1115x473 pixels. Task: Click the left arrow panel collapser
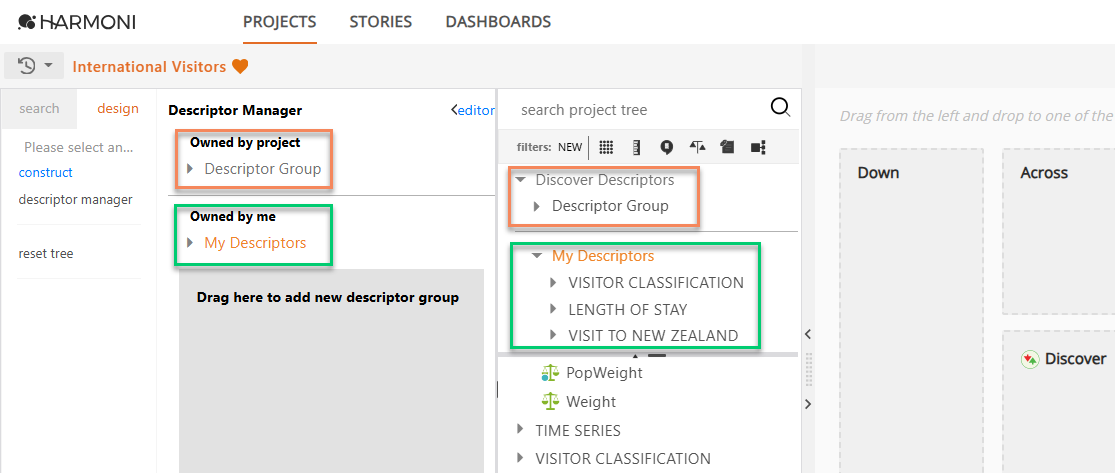point(807,334)
